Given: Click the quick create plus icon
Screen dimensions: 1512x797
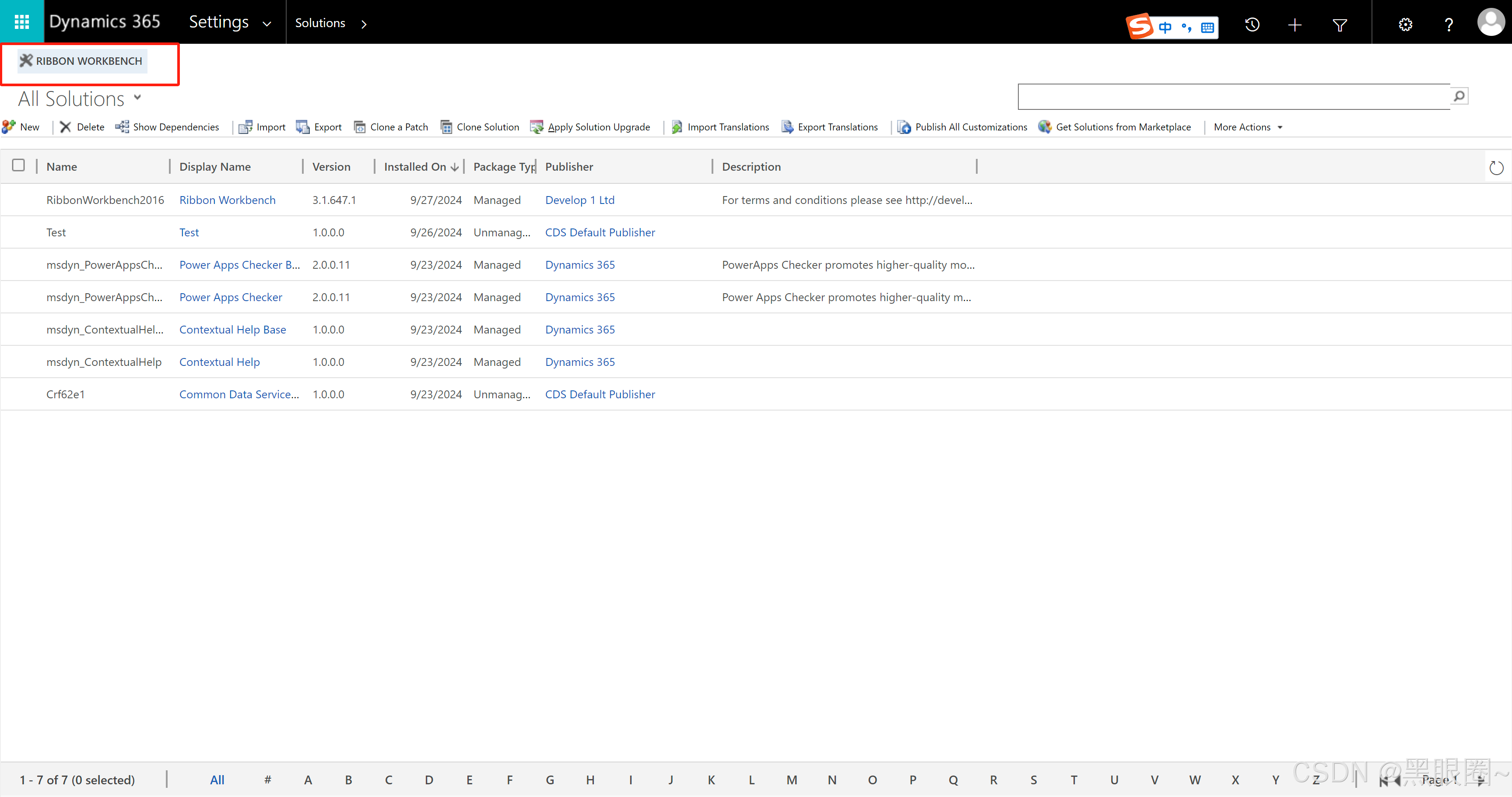Looking at the screenshot, I should coord(1295,25).
